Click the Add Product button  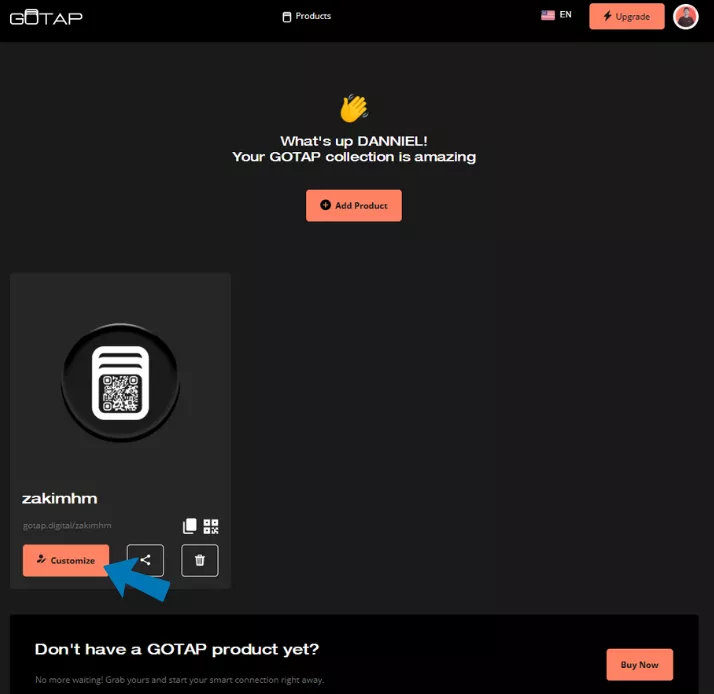pyautogui.click(x=354, y=205)
